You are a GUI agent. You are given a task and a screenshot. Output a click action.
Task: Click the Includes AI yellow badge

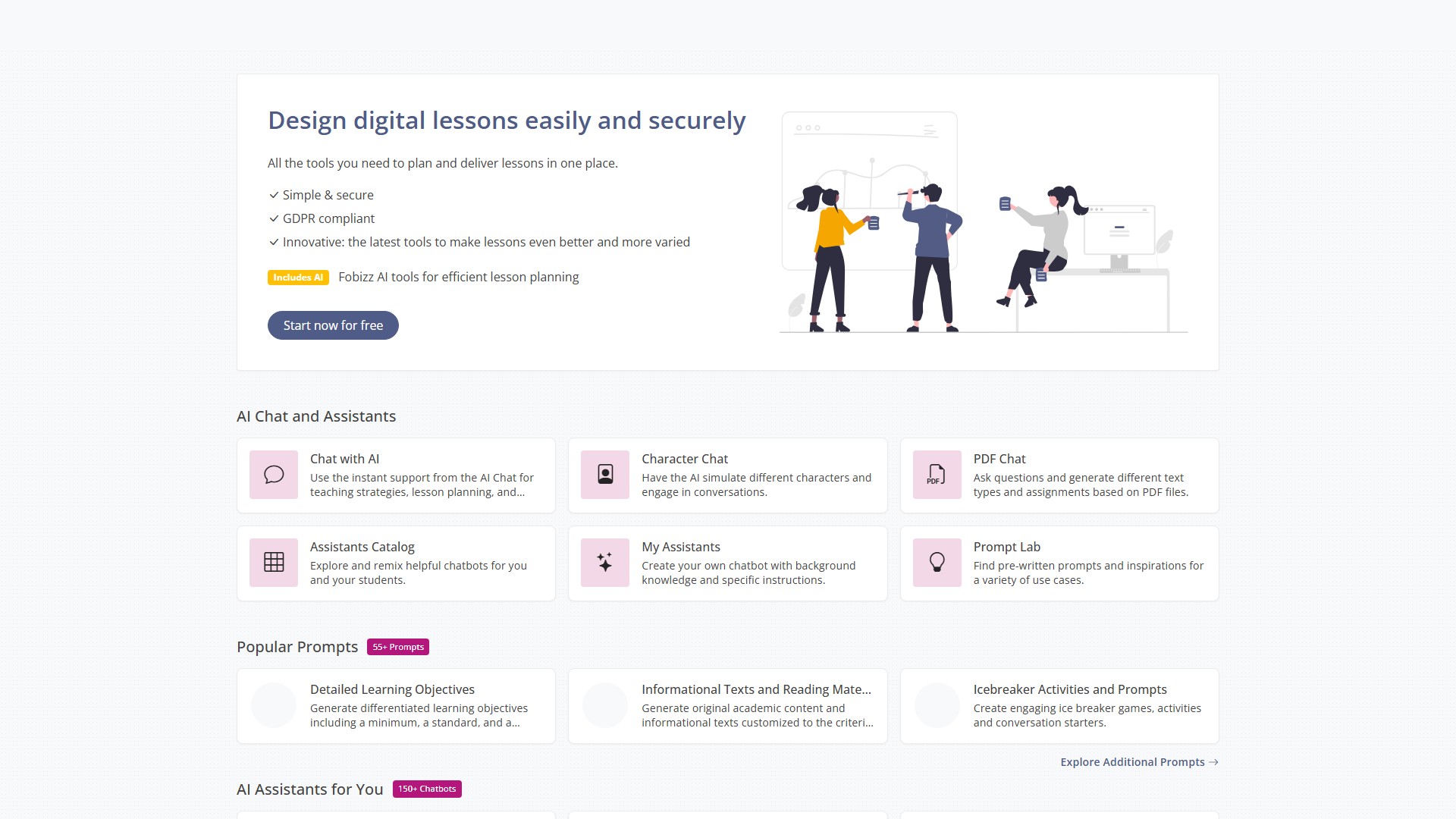(x=298, y=278)
